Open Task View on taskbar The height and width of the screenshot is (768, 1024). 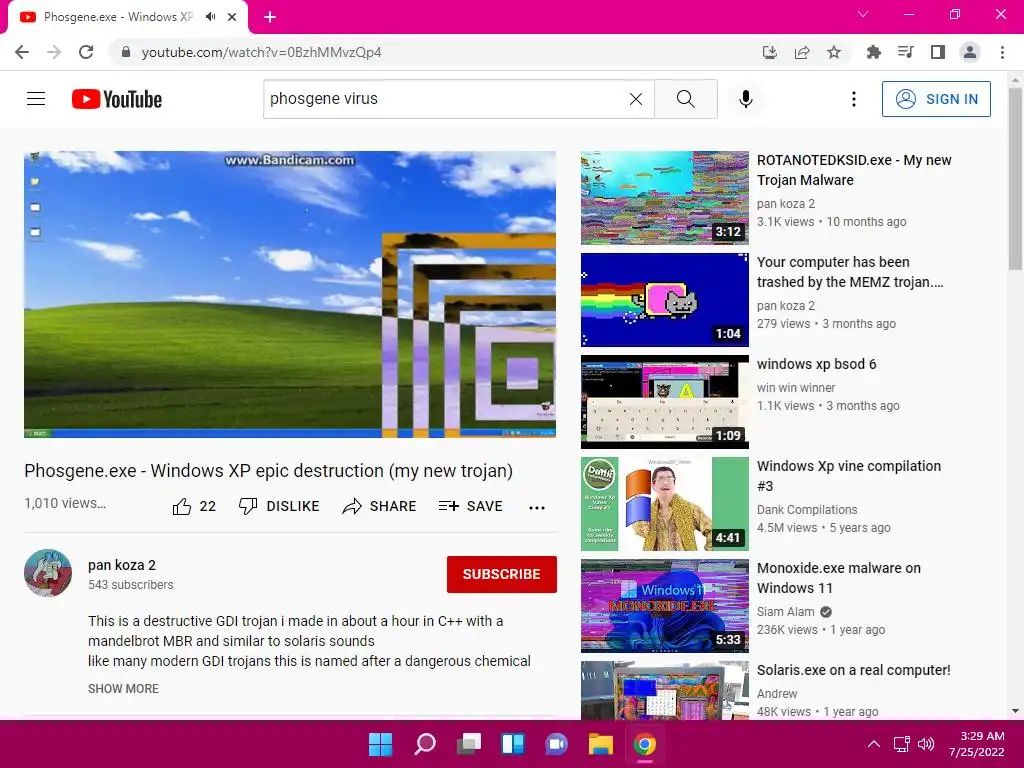[x=468, y=744]
